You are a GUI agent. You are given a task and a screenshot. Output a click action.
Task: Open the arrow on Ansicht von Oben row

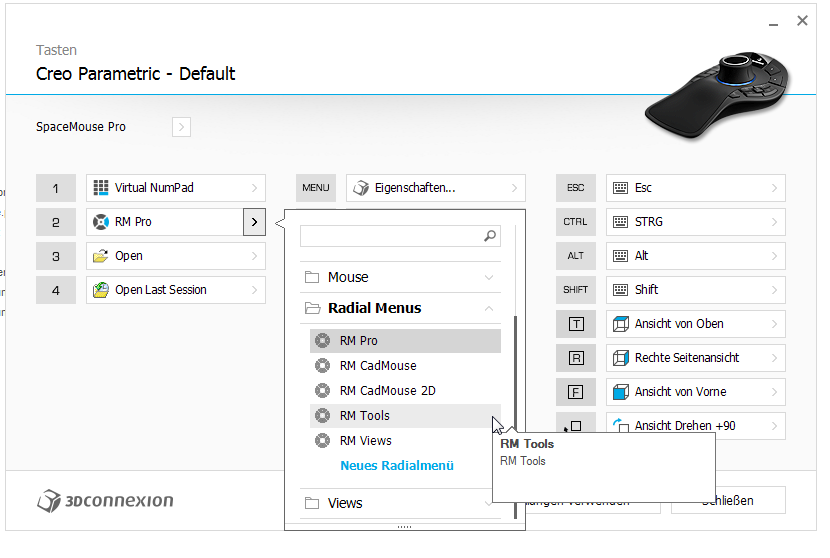coord(774,324)
